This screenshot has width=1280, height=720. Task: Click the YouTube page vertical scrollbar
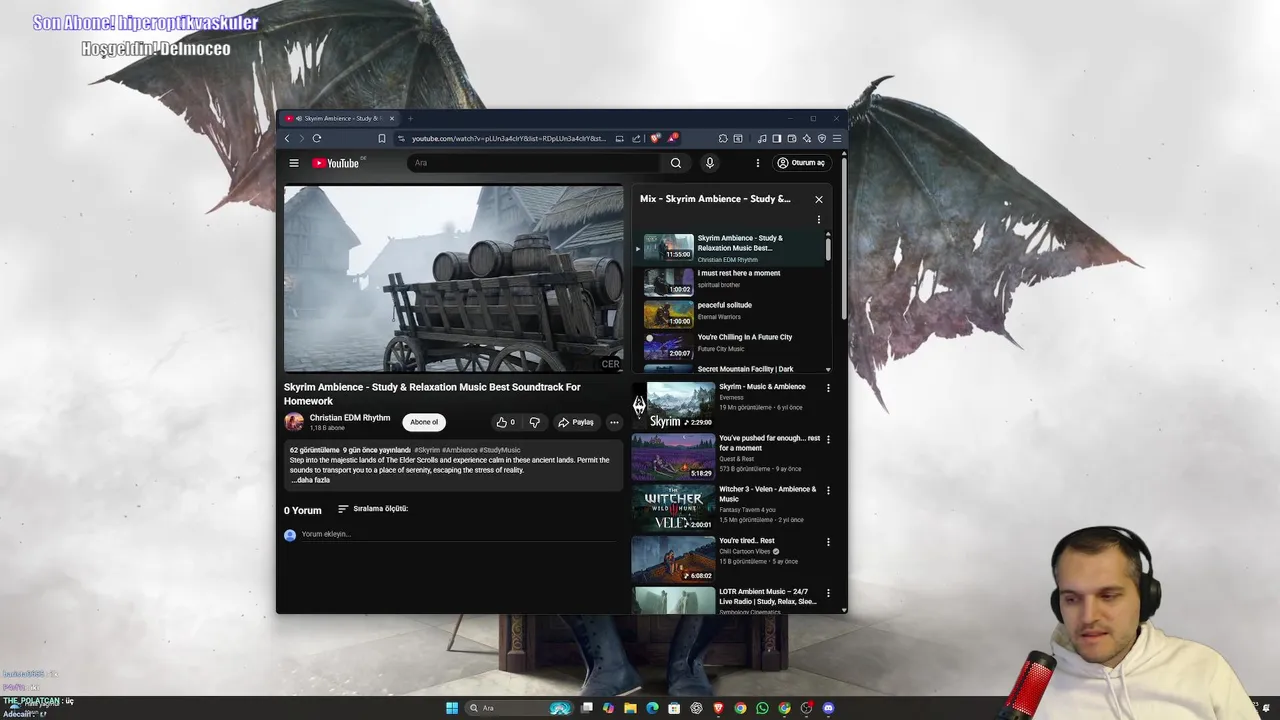pos(844,240)
